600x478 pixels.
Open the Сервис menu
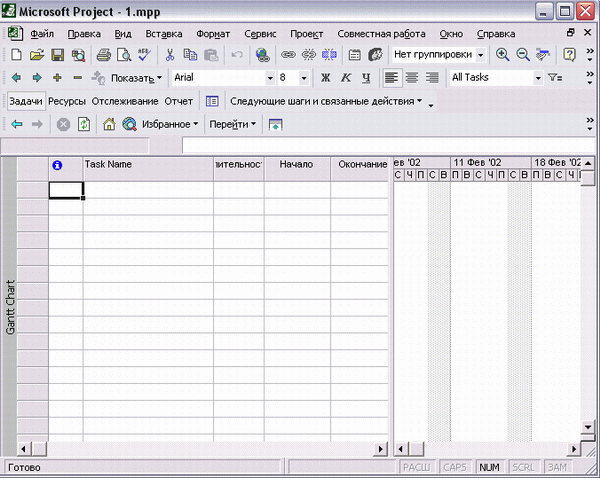pos(260,34)
